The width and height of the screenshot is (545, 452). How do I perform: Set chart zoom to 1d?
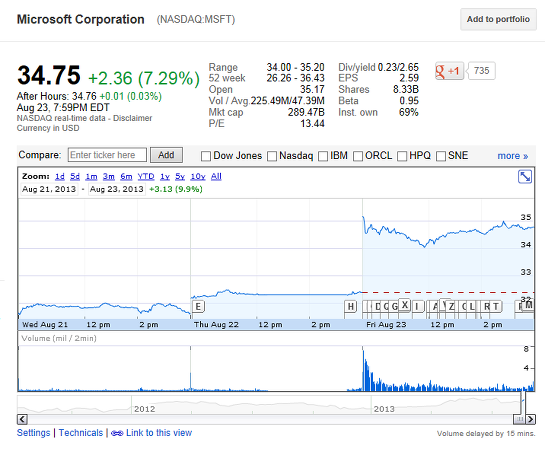pos(60,177)
